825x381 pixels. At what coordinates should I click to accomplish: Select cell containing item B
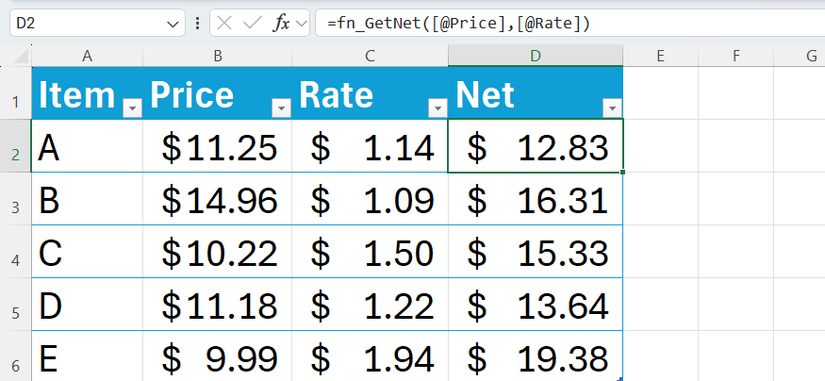[x=87, y=198]
